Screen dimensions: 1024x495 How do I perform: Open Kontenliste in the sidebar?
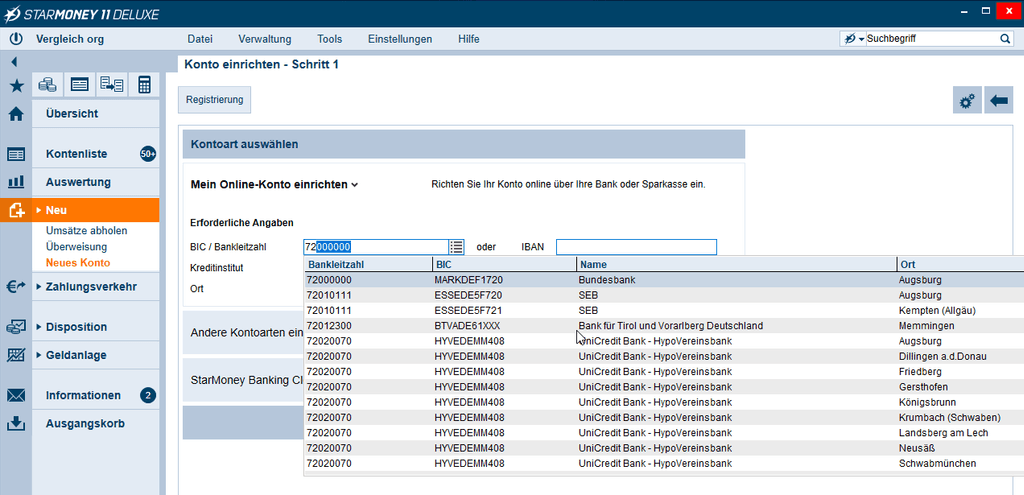[x=95, y=154]
